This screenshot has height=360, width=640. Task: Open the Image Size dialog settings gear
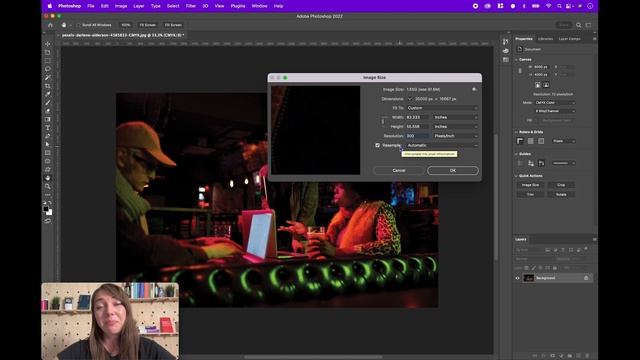474,89
